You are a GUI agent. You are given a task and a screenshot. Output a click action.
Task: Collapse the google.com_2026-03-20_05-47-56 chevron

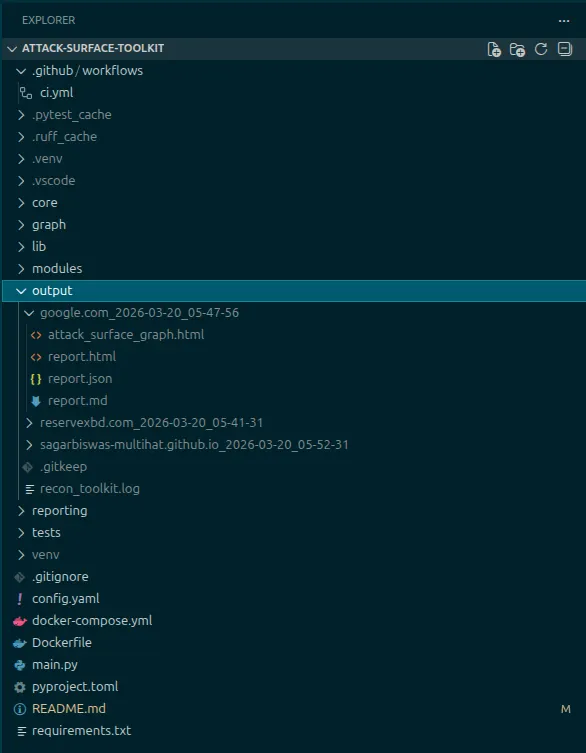29,313
